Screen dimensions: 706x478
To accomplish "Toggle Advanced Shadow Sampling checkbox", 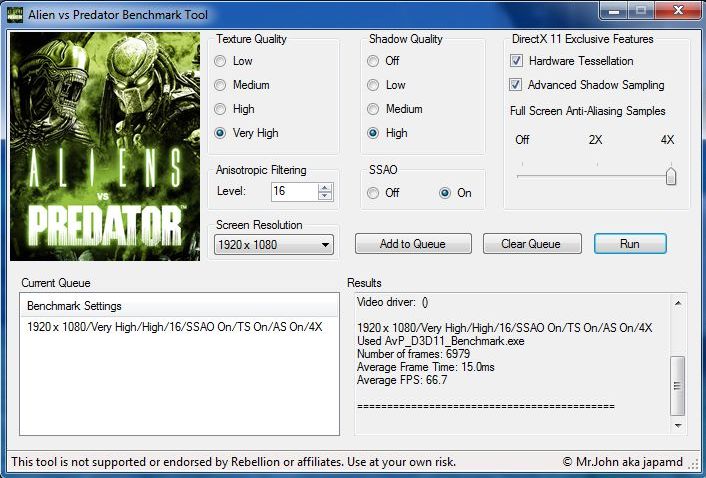I will tap(516, 85).
